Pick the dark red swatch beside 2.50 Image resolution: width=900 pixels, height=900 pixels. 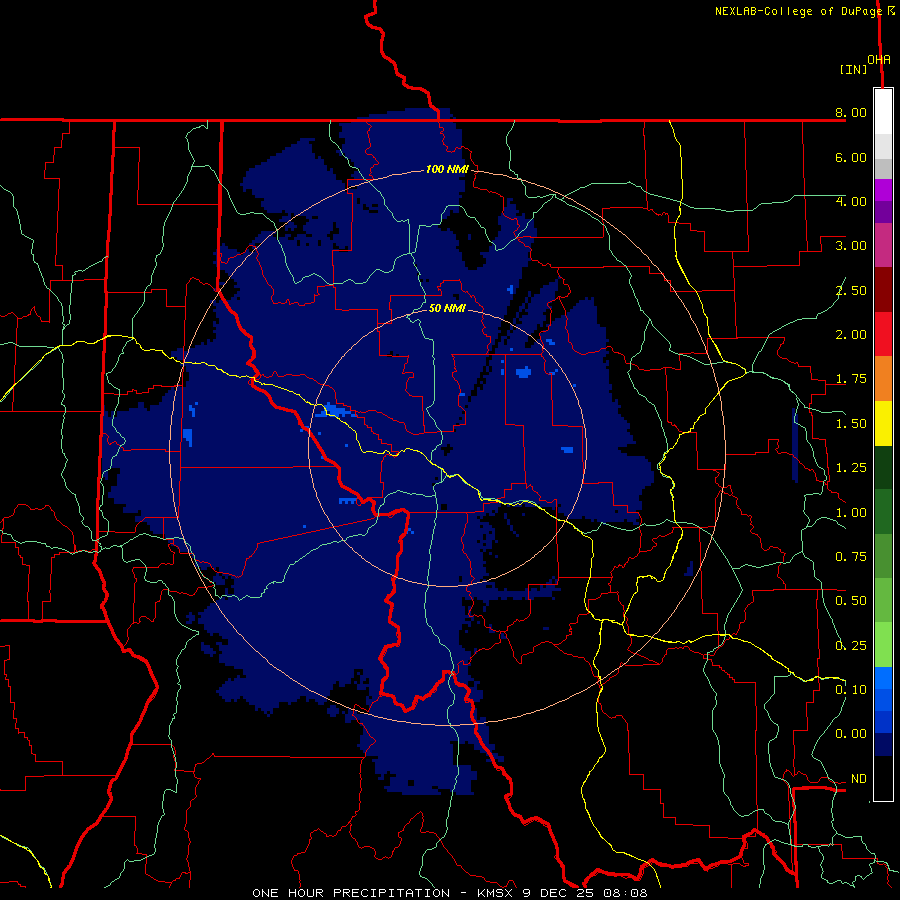tap(883, 290)
